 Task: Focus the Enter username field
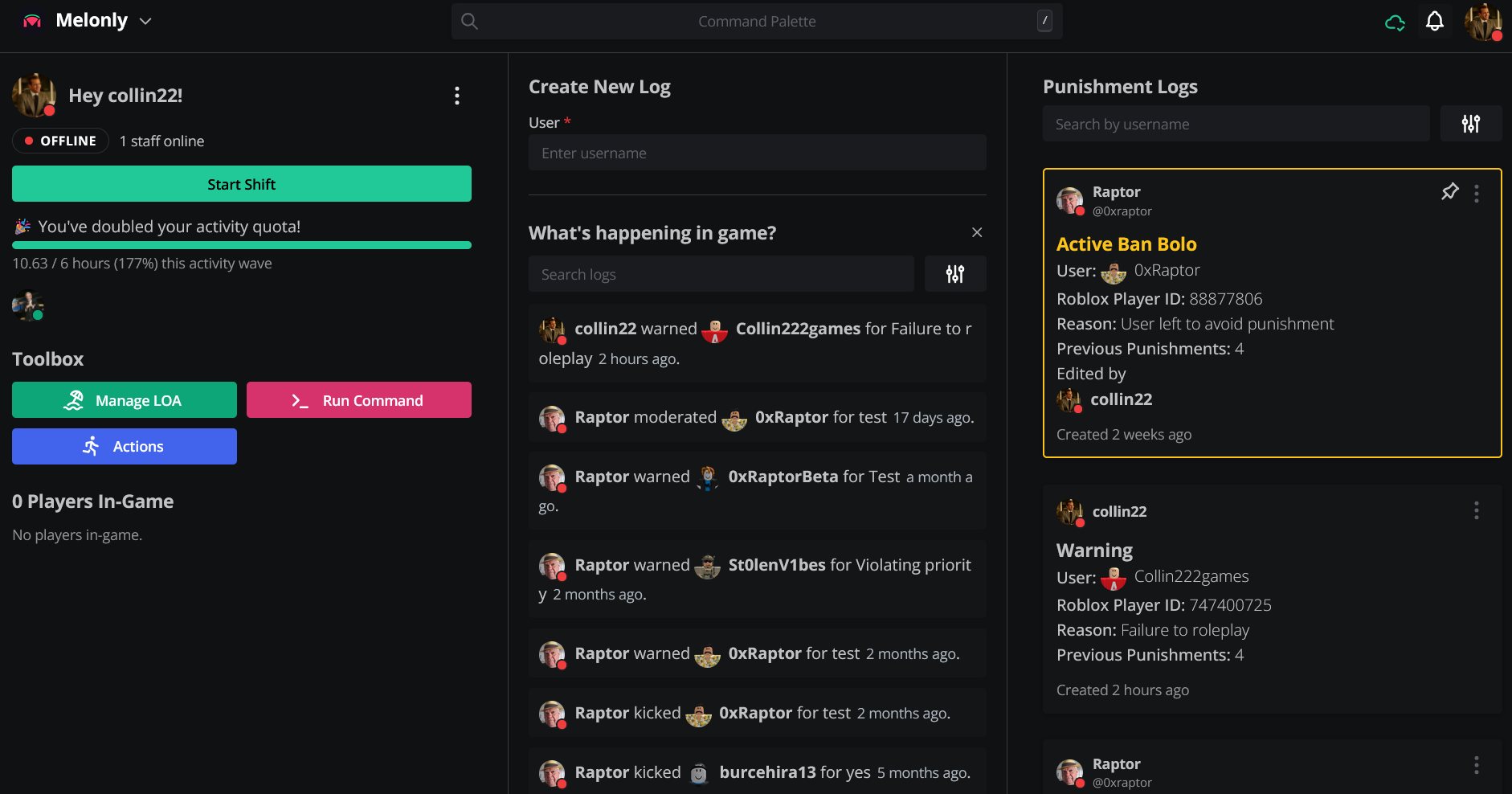click(757, 153)
